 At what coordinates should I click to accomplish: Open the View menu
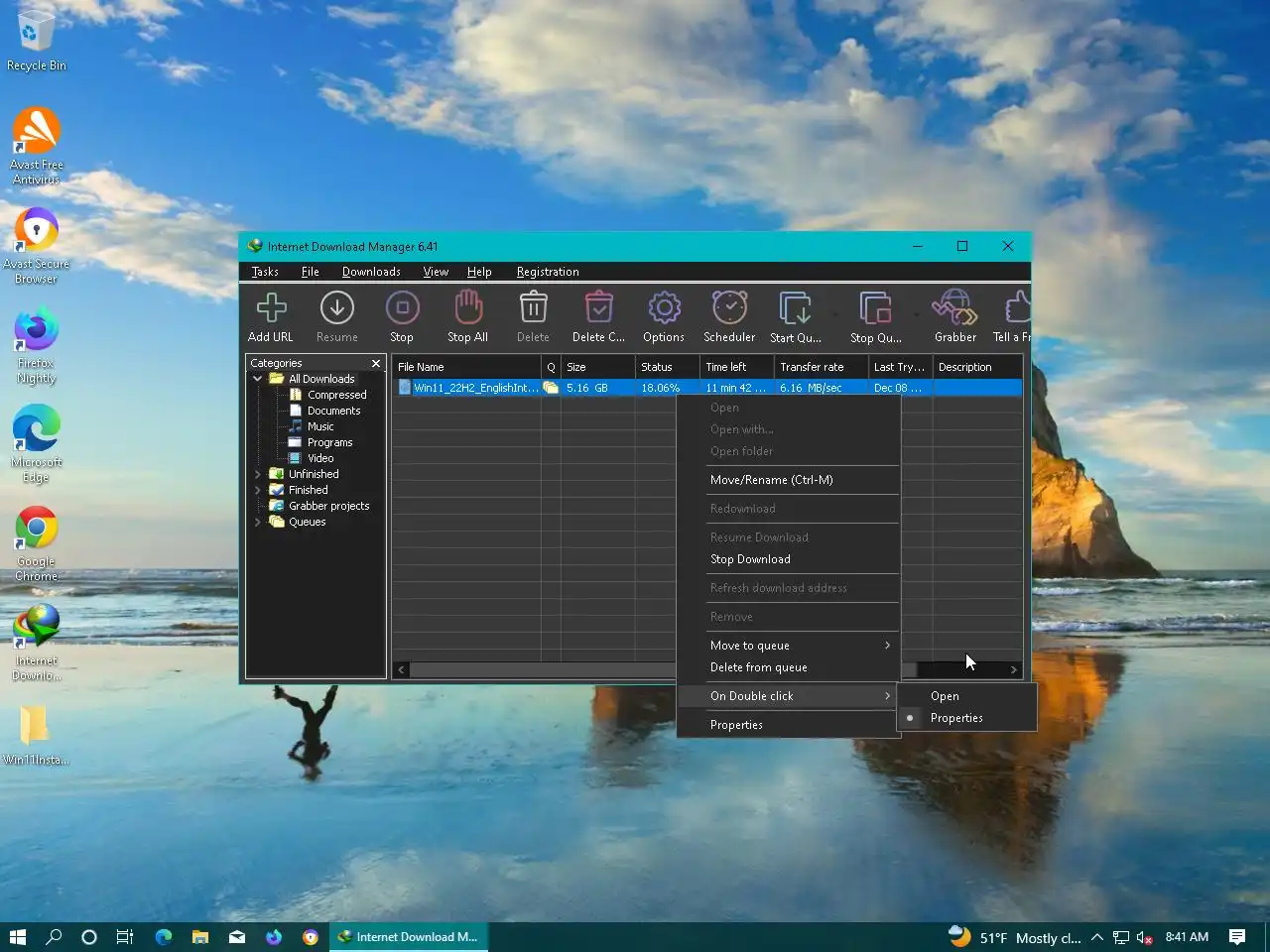tap(436, 272)
